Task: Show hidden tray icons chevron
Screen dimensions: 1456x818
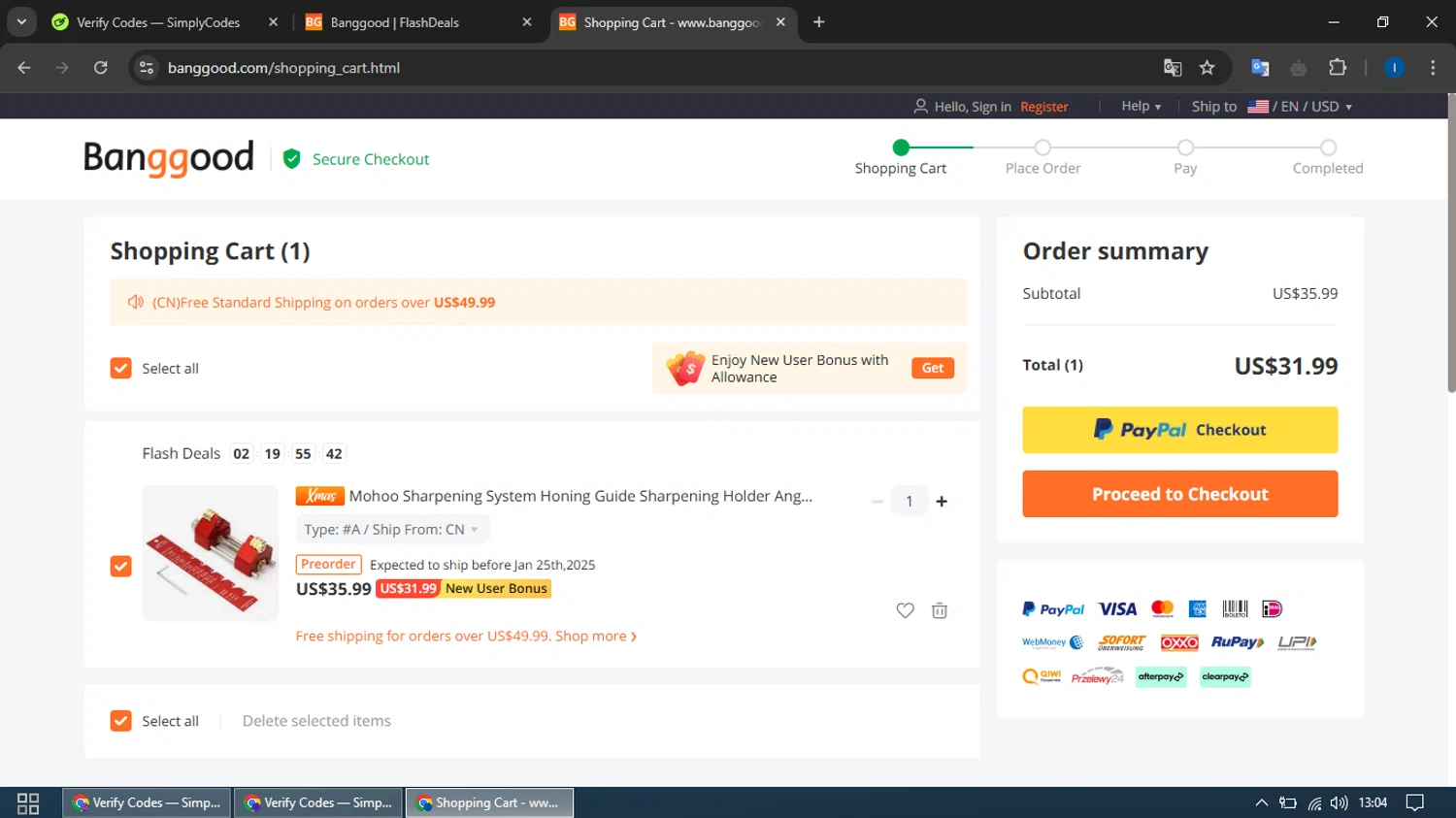Action: 1261,802
